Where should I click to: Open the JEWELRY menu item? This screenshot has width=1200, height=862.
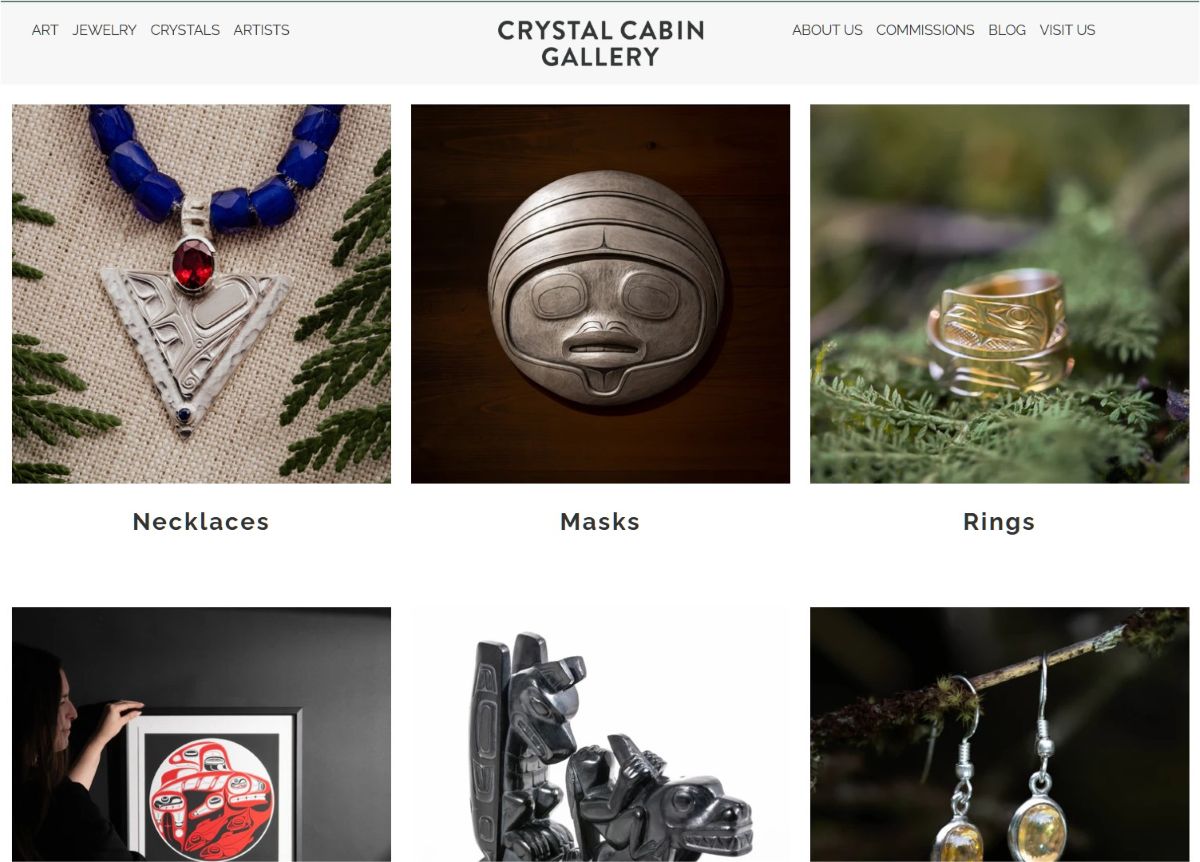[x=104, y=30]
